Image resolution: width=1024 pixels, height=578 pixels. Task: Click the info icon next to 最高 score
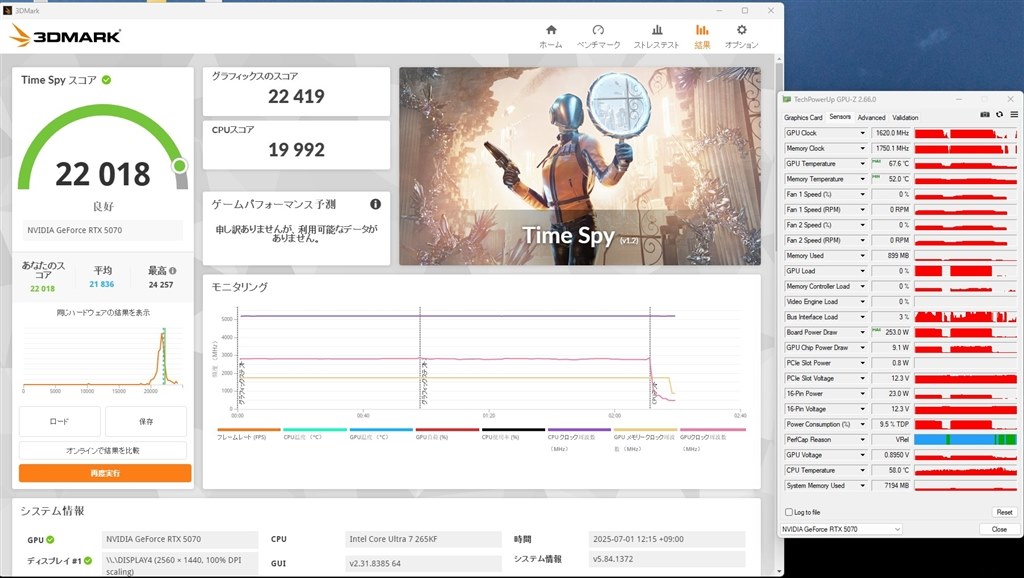[172, 270]
